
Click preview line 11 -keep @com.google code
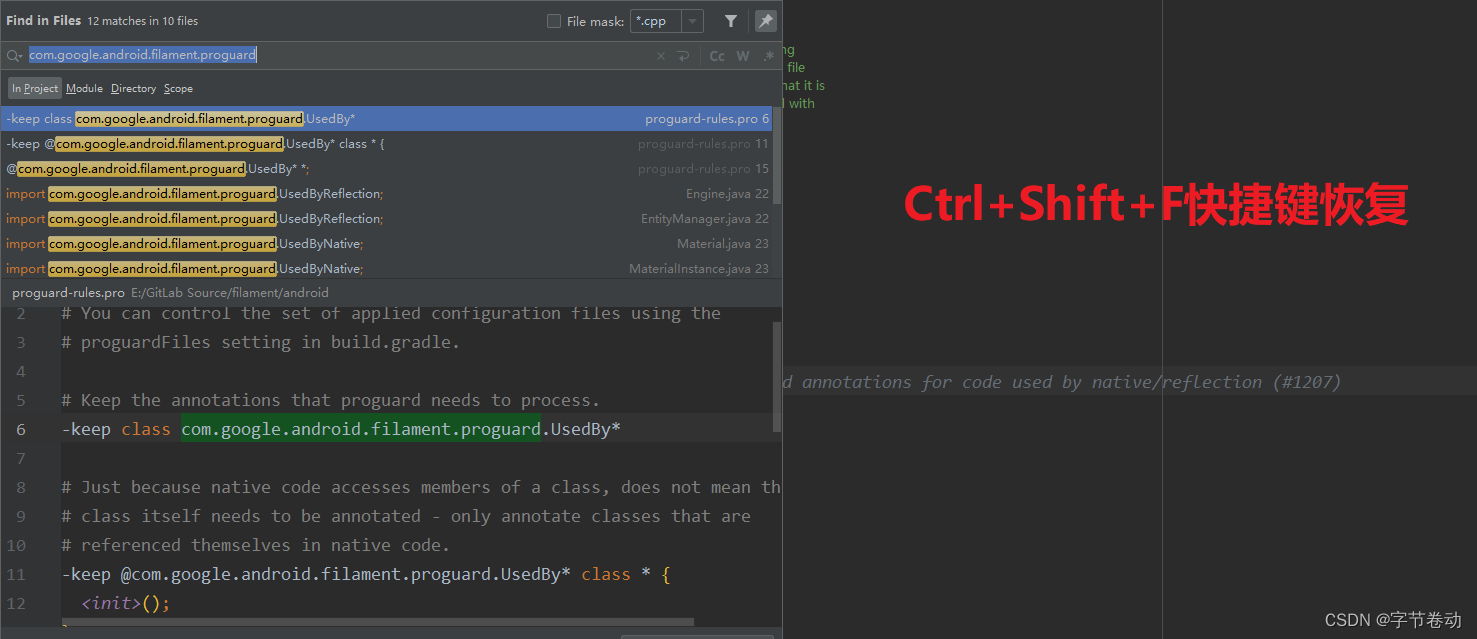tap(365, 574)
